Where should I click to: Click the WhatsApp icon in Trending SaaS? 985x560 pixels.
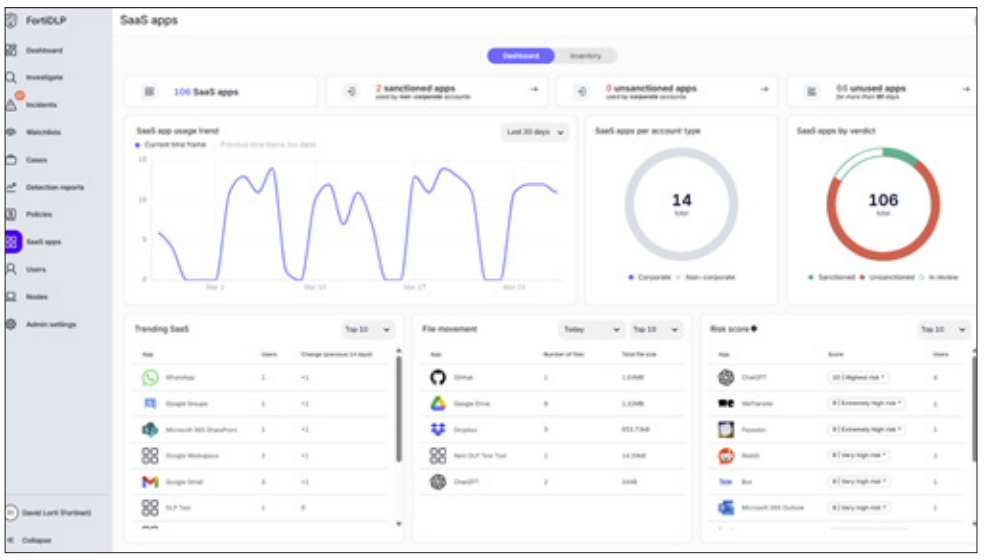coord(150,377)
